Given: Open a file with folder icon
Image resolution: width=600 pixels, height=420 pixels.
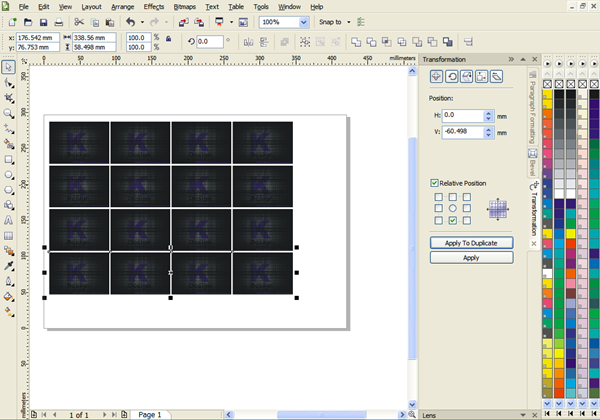Looking at the screenshot, I should click(x=28, y=22).
